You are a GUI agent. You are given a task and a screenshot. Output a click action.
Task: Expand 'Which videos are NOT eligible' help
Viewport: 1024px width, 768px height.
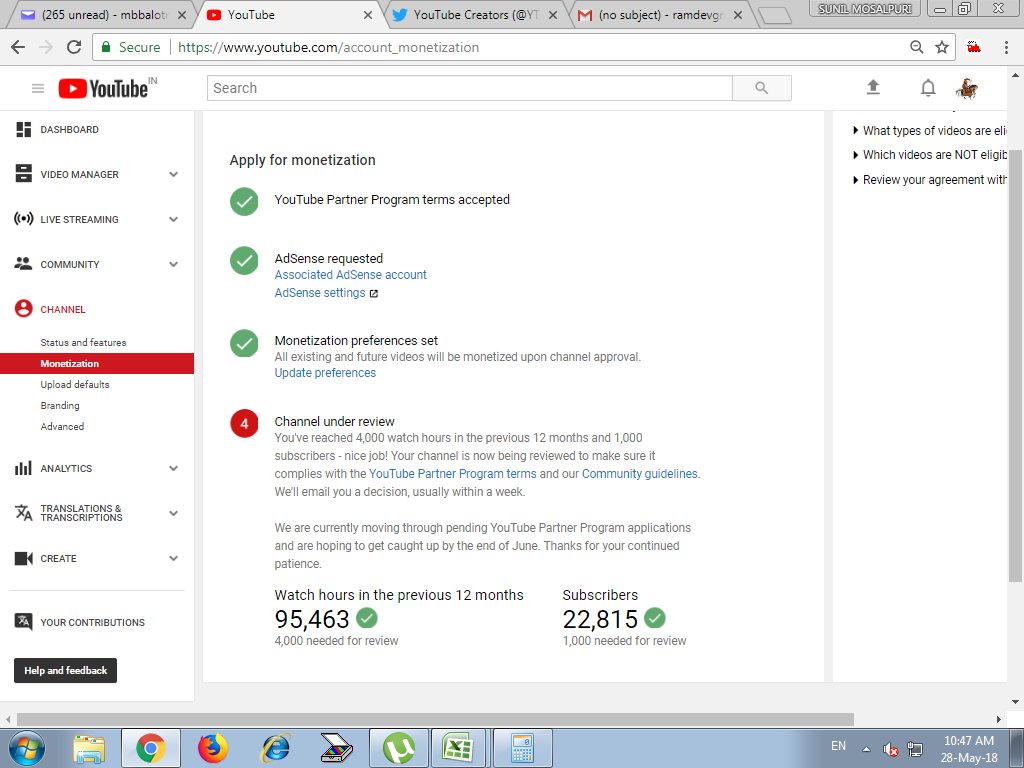pyautogui.click(x=930, y=155)
